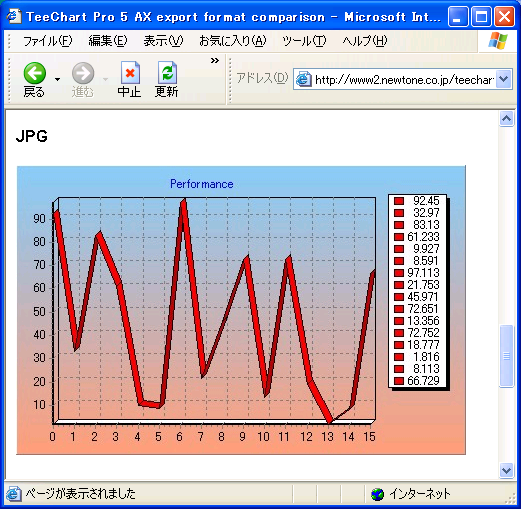
Task: Open the お気に入り(A) menu
Action: tap(233, 41)
